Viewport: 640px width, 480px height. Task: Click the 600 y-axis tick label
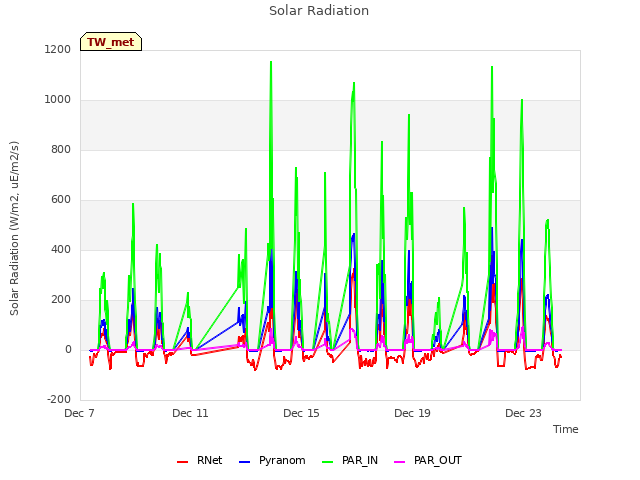[x=61, y=200]
